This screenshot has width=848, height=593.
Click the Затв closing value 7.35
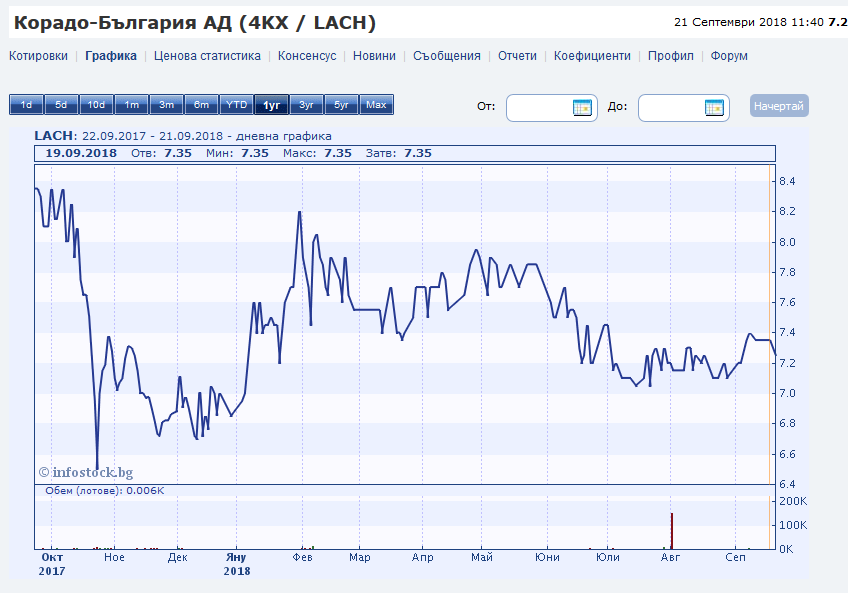[418, 153]
